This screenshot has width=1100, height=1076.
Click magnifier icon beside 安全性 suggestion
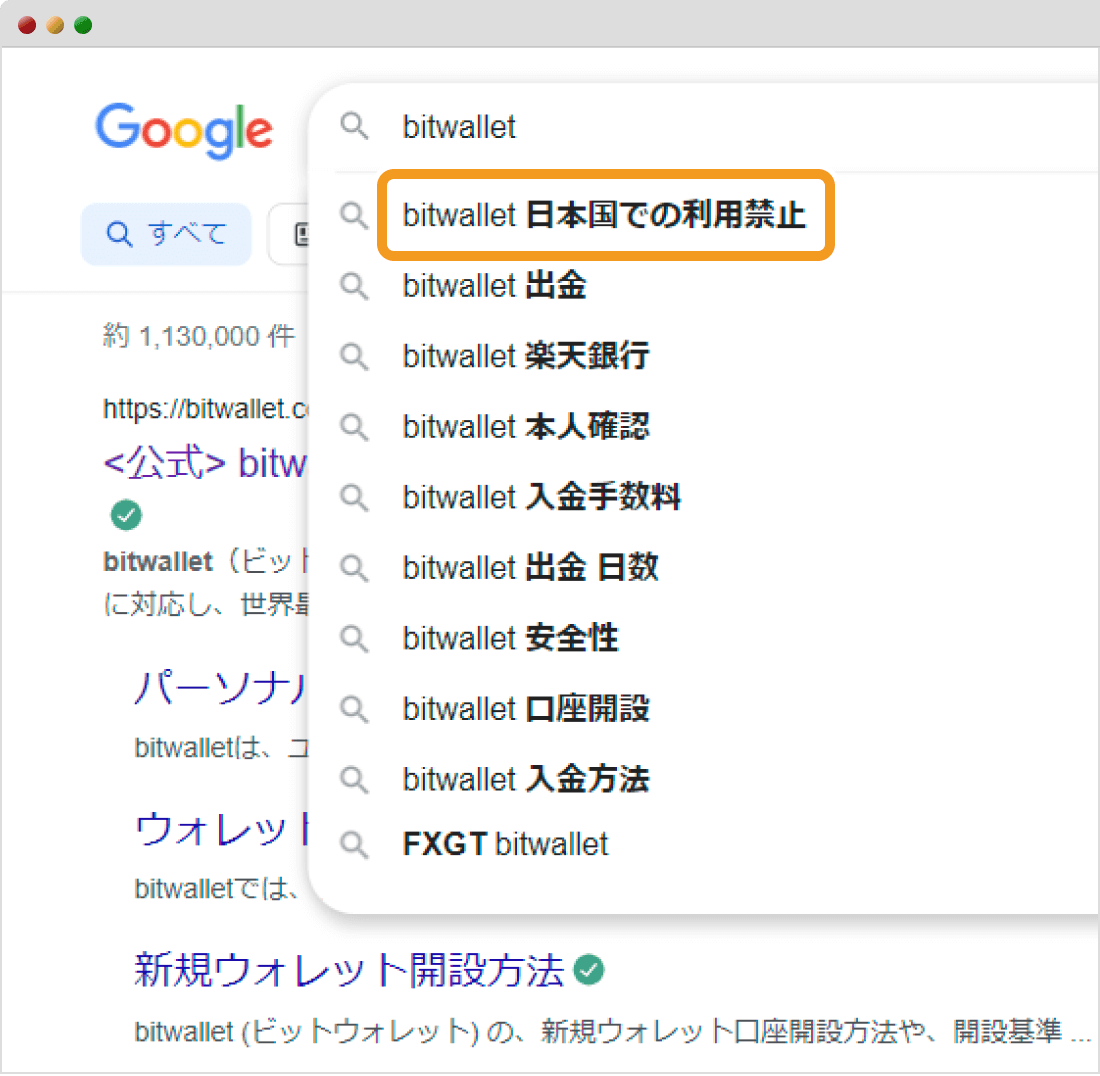pyautogui.click(x=354, y=638)
